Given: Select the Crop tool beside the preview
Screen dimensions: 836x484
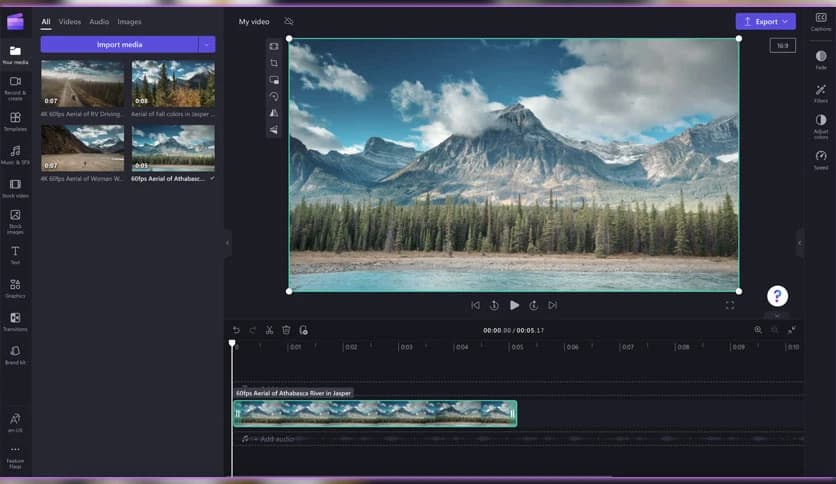Looking at the screenshot, I should coord(274,62).
